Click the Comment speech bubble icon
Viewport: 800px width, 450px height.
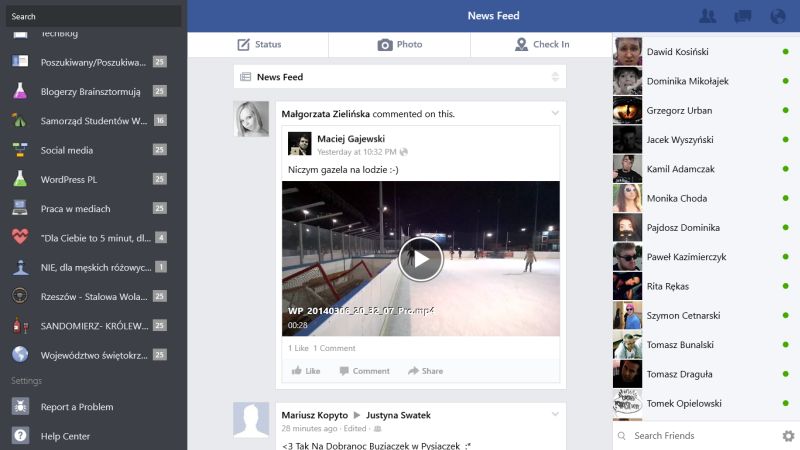pyautogui.click(x=344, y=371)
